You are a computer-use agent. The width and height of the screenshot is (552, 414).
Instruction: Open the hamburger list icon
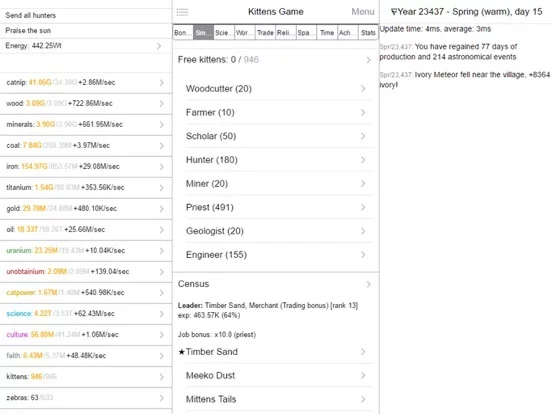pos(182,12)
